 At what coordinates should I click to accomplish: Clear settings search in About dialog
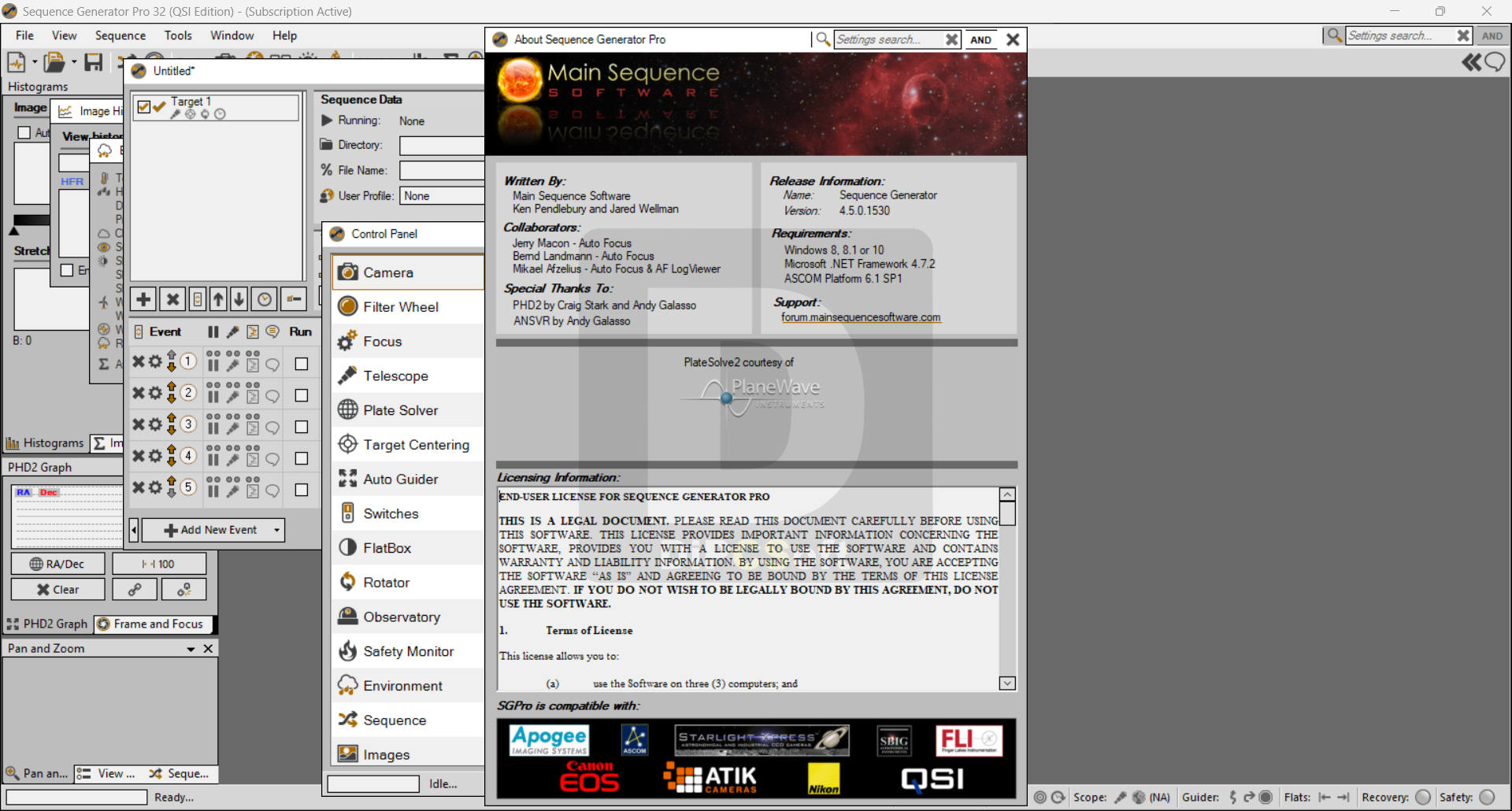(952, 39)
